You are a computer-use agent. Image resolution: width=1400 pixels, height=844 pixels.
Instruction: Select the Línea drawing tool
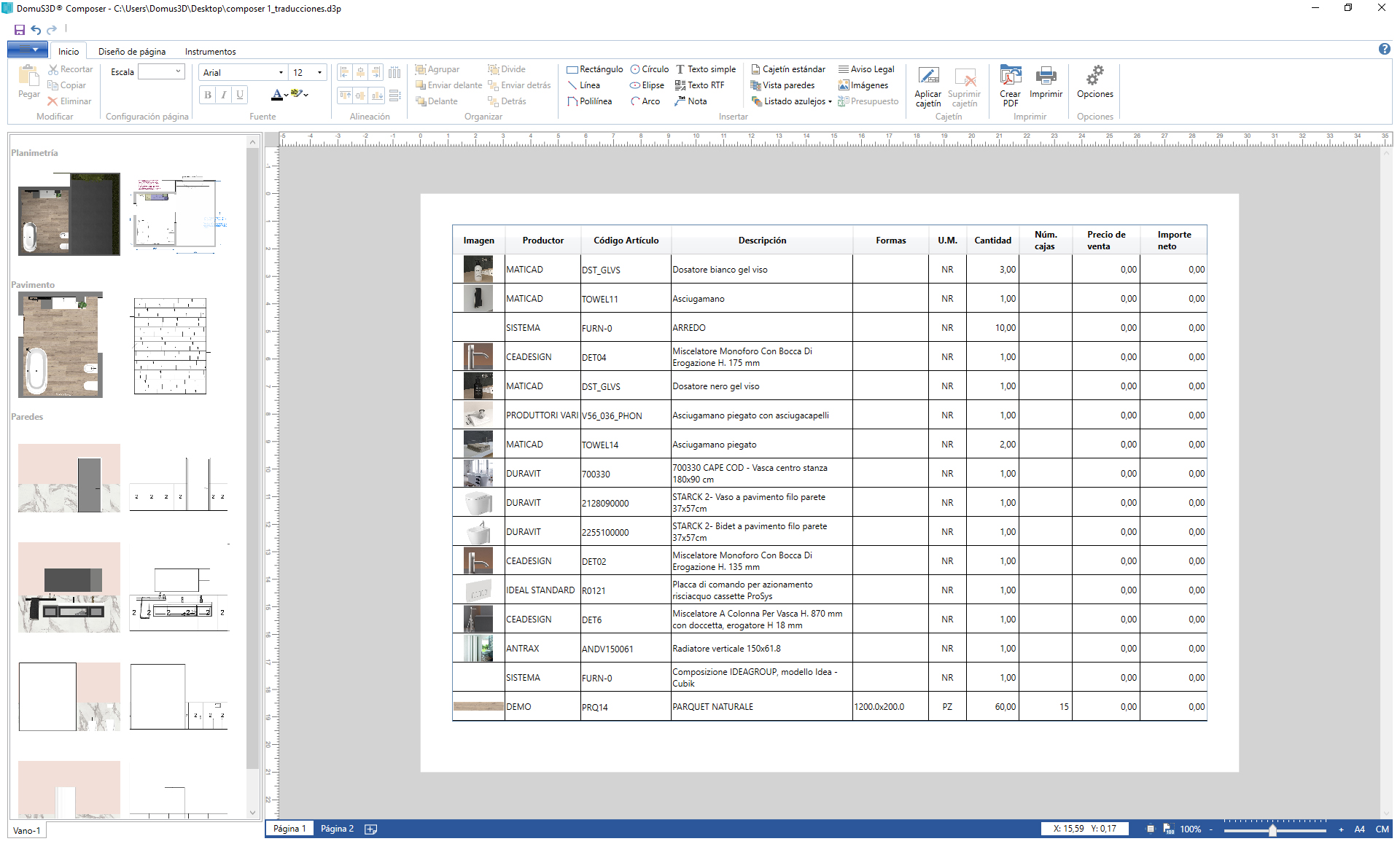pyautogui.click(x=583, y=85)
